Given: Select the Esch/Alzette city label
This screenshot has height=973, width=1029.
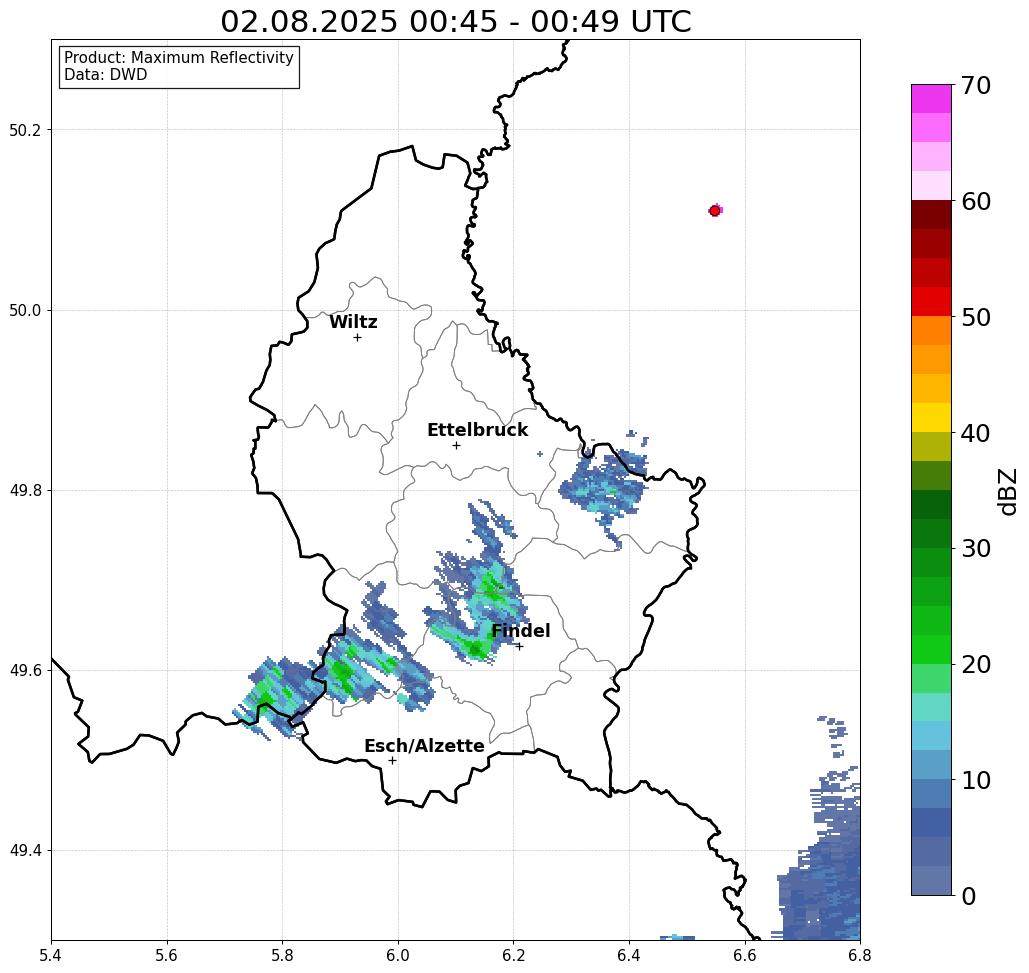Looking at the screenshot, I should coord(424,746).
